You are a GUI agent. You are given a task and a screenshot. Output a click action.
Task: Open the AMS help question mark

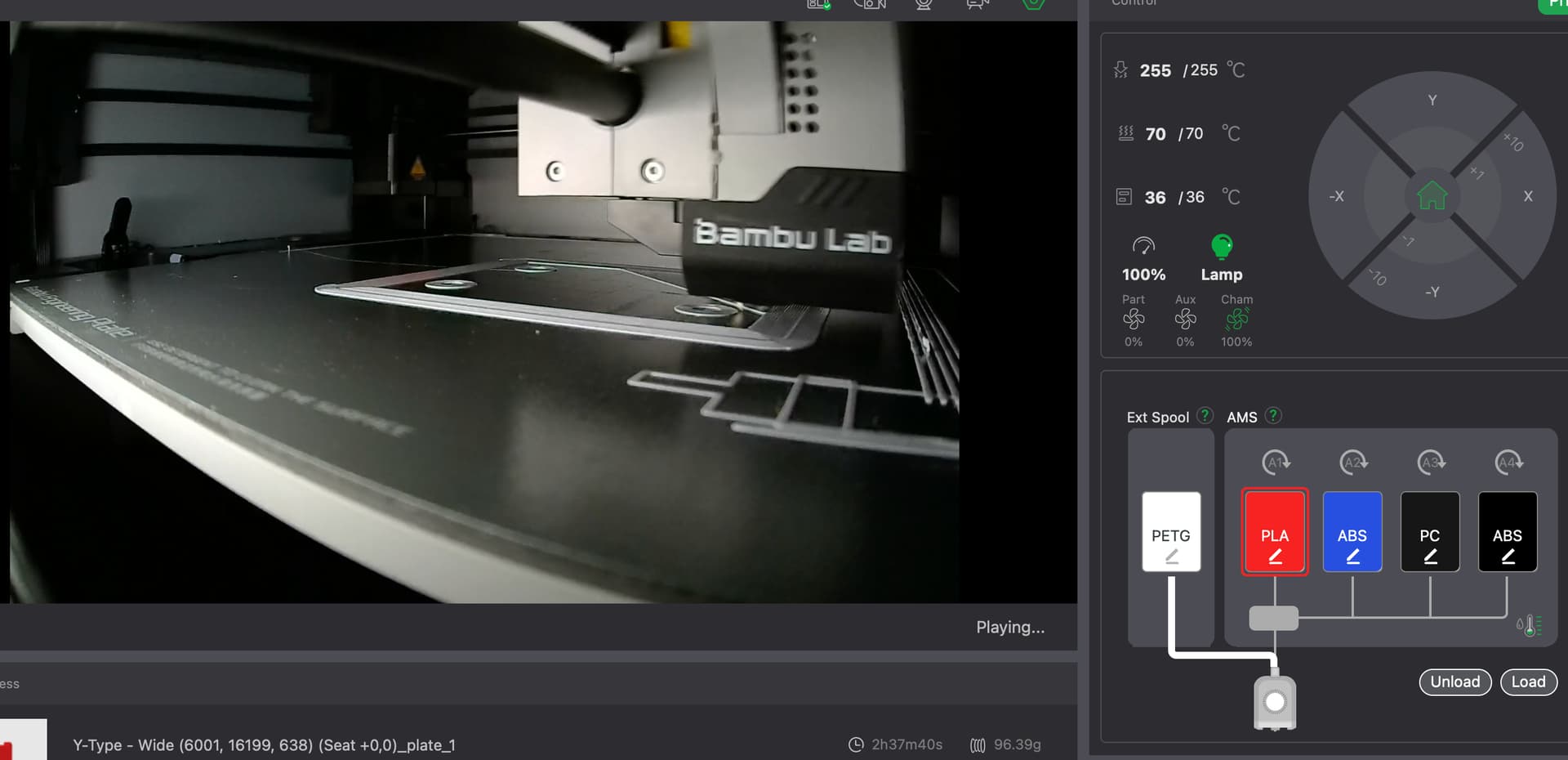[x=1273, y=416]
